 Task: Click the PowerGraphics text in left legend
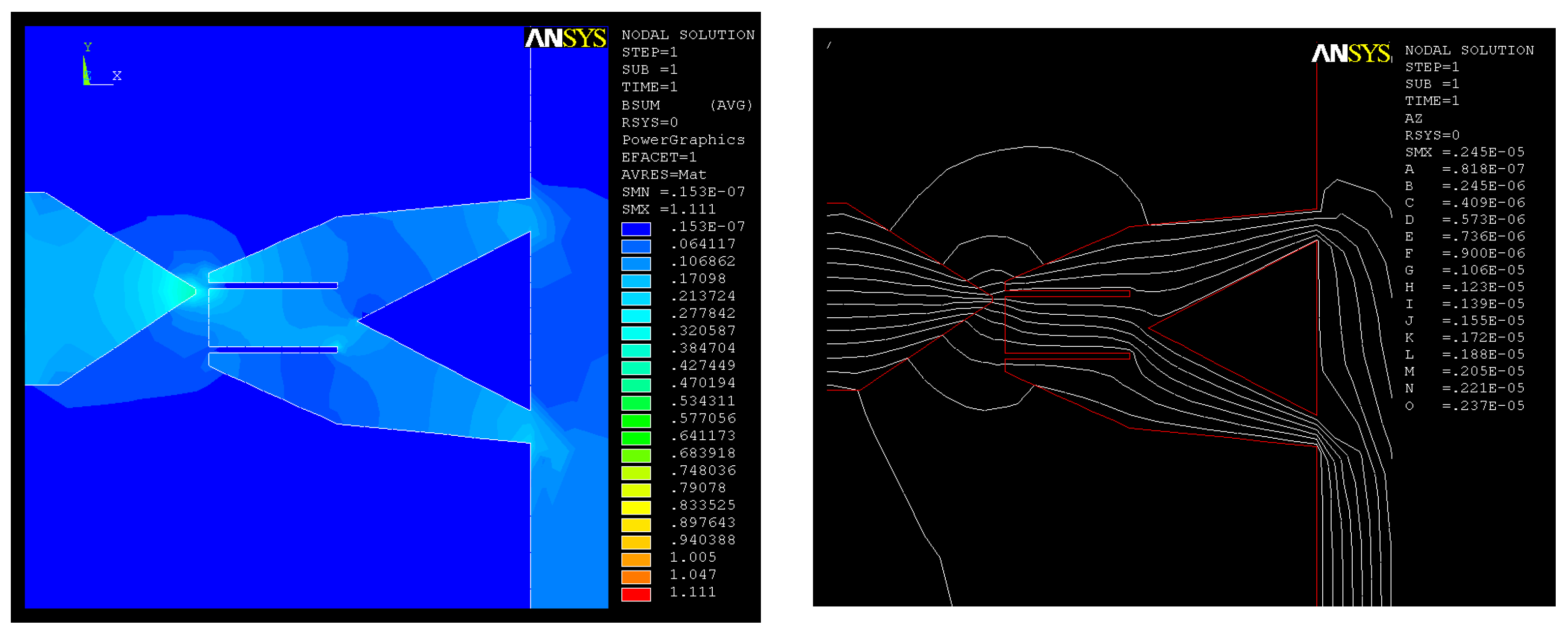(x=683, y=140)
